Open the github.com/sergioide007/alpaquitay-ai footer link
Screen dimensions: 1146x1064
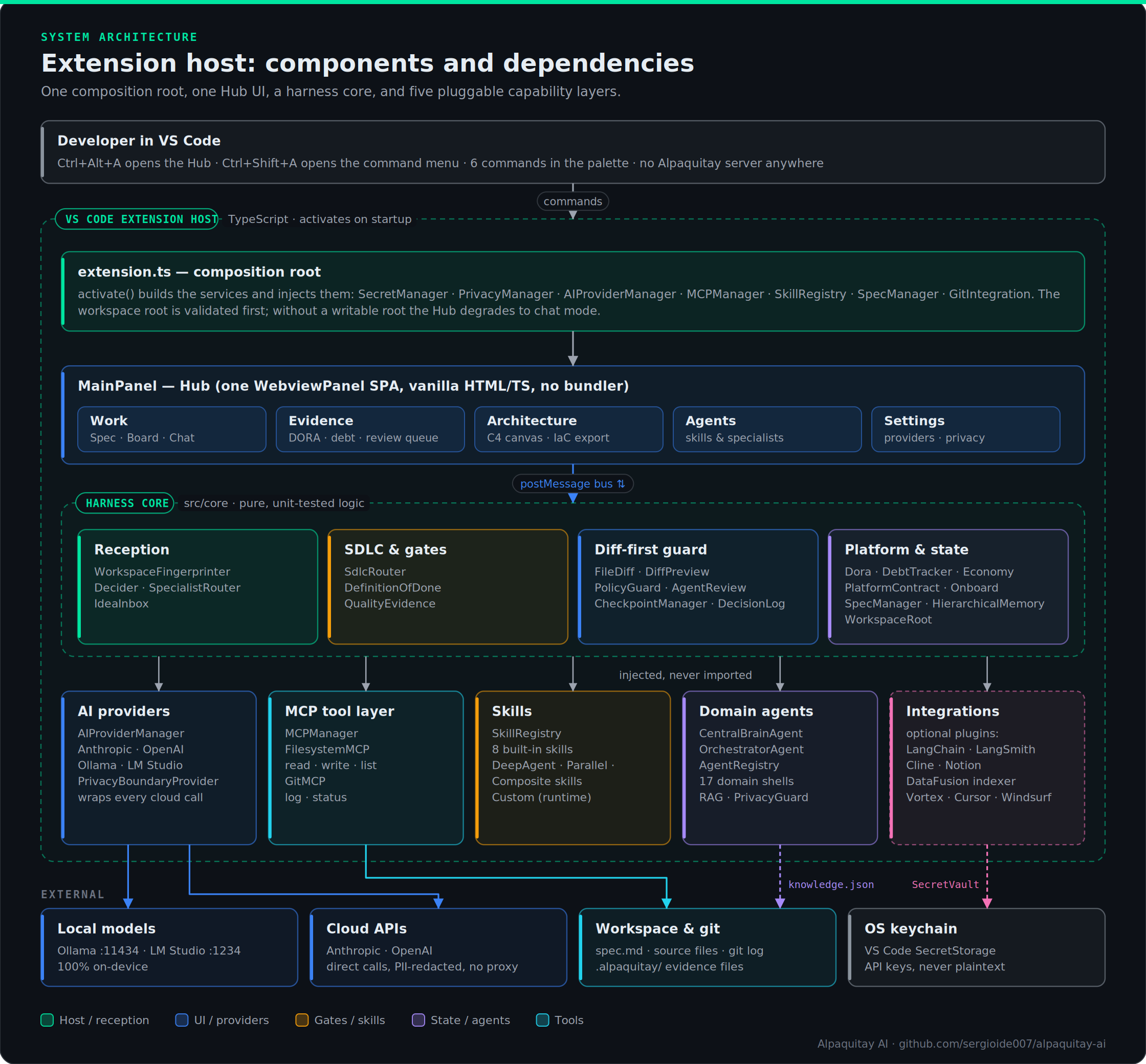pyautogui.click(x=1002, y=1044)
